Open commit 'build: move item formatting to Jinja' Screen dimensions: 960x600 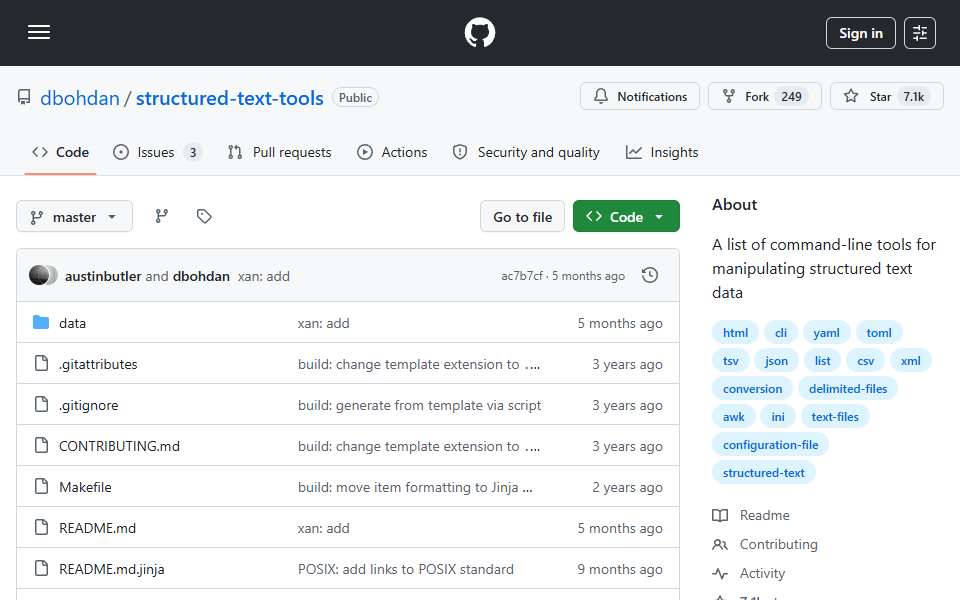coord(415,487)
